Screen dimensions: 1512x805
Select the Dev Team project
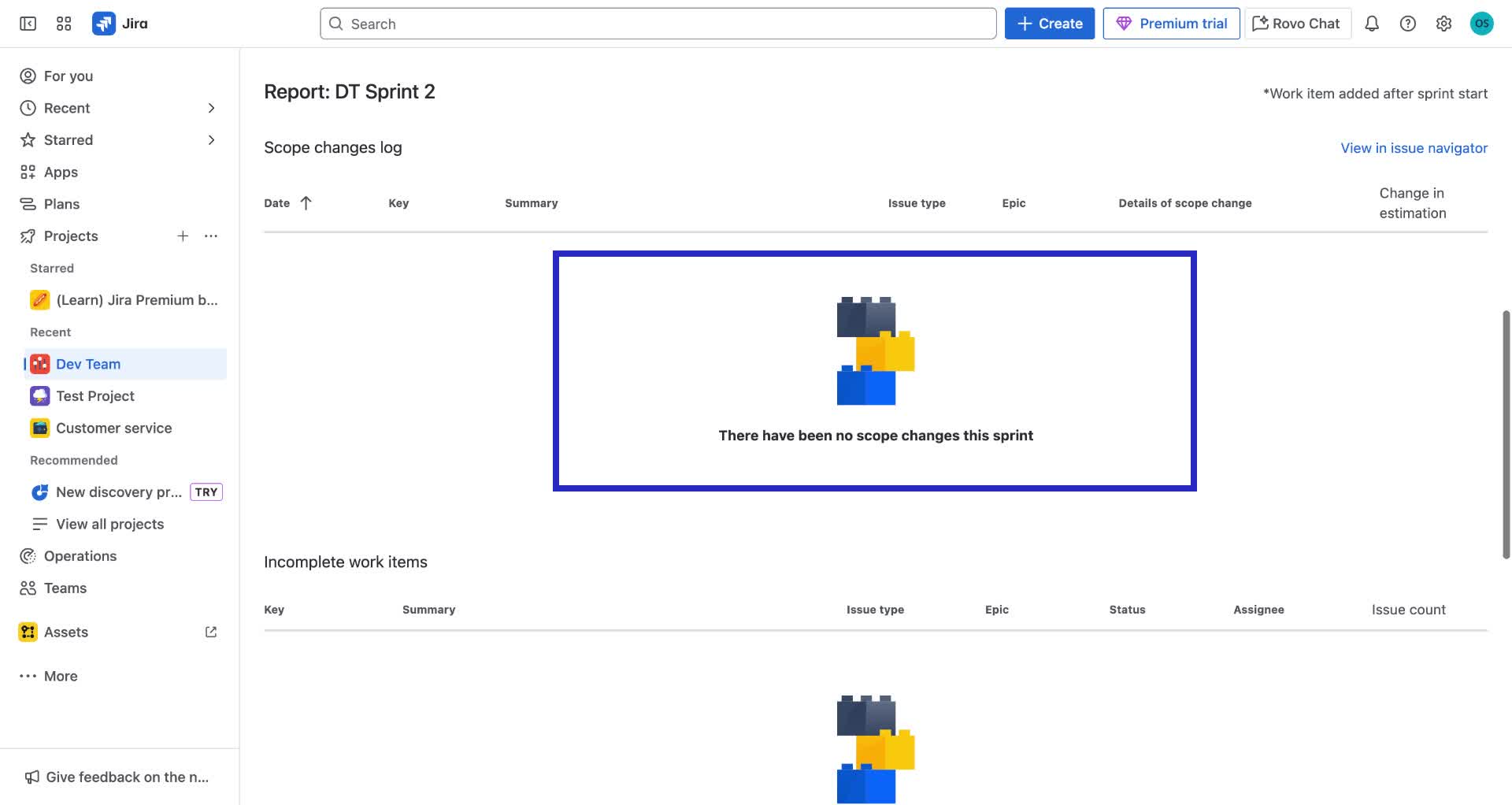tap(88, 363)
